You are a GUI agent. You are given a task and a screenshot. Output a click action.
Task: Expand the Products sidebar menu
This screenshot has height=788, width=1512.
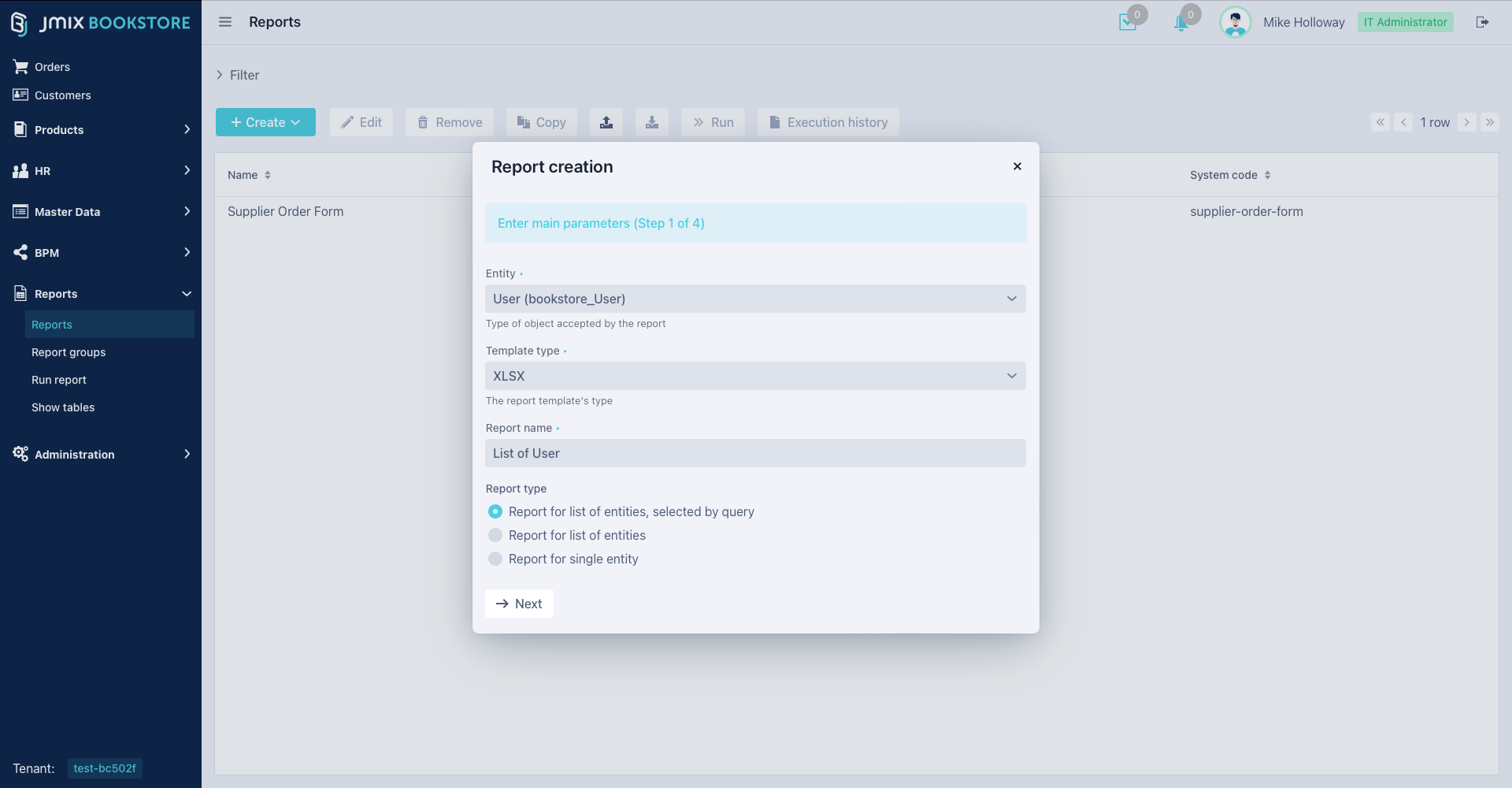click(101, 129)
